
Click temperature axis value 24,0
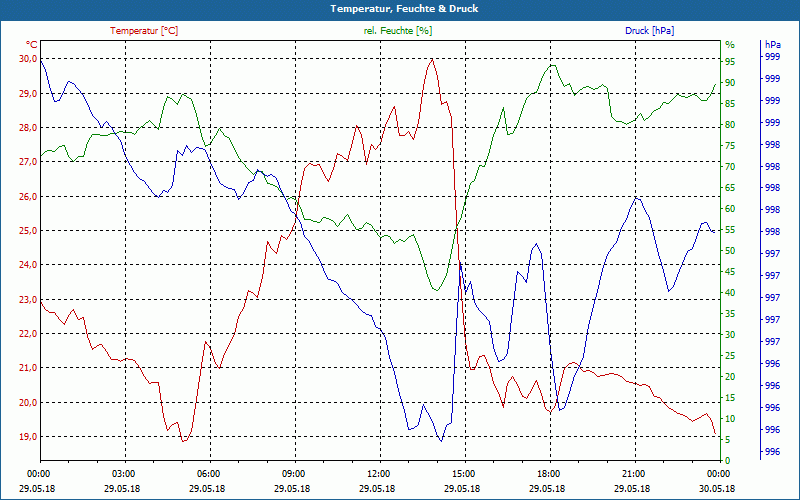[x=28, y=265]
